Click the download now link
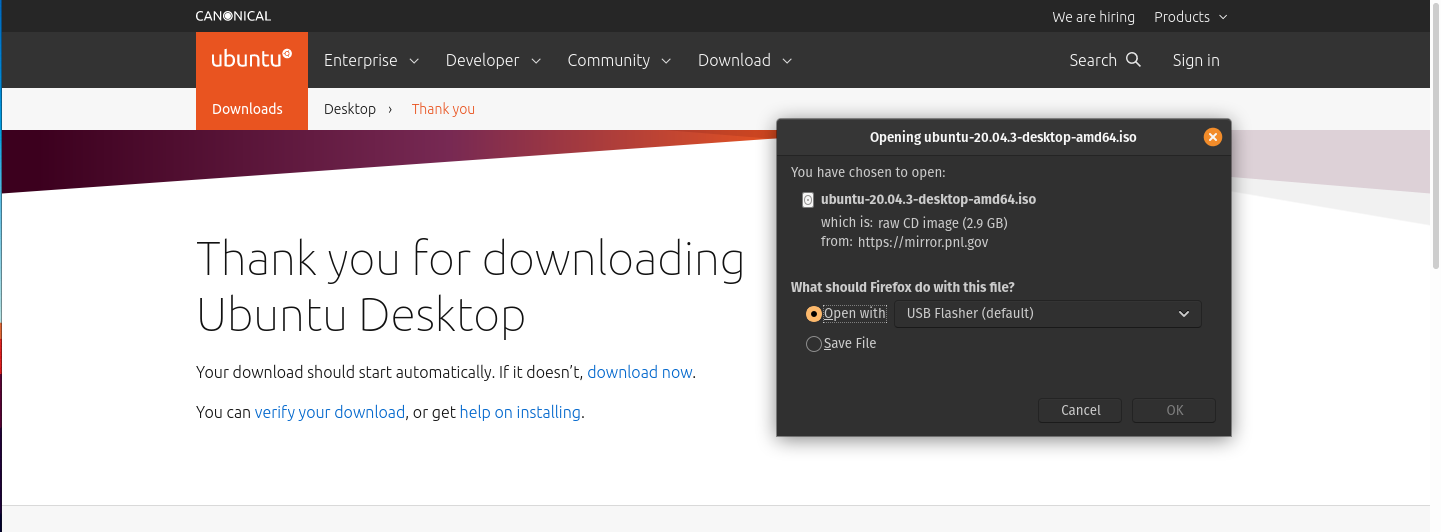The image size is (1441, 532). click(639, 372)
